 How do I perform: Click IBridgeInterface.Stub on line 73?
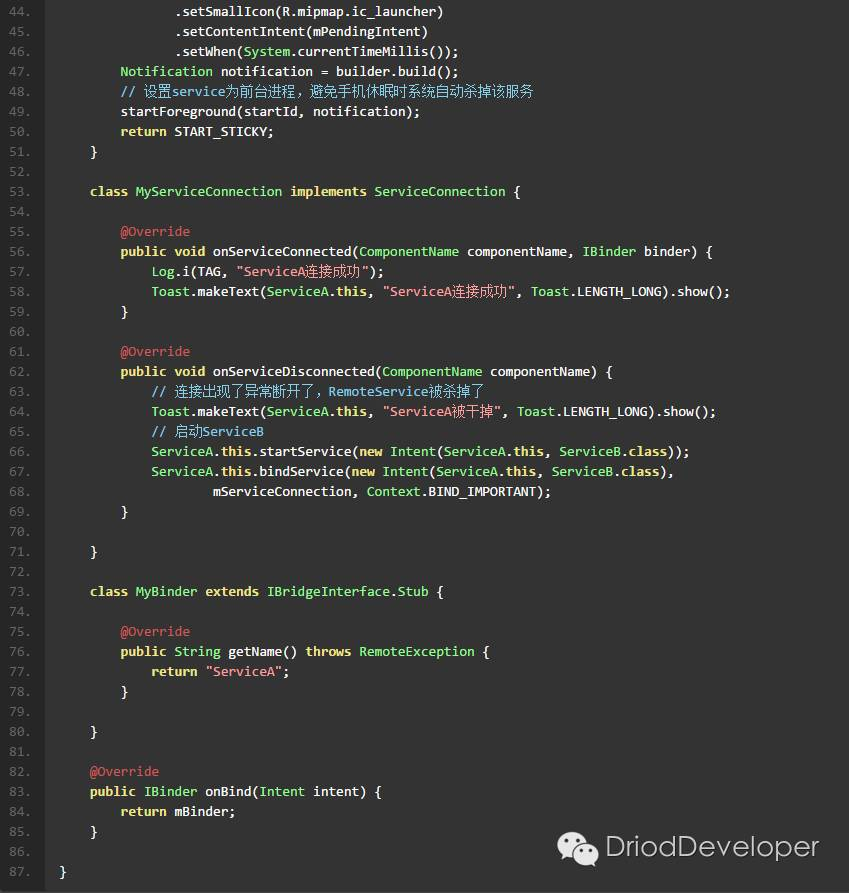click(347, 591)
